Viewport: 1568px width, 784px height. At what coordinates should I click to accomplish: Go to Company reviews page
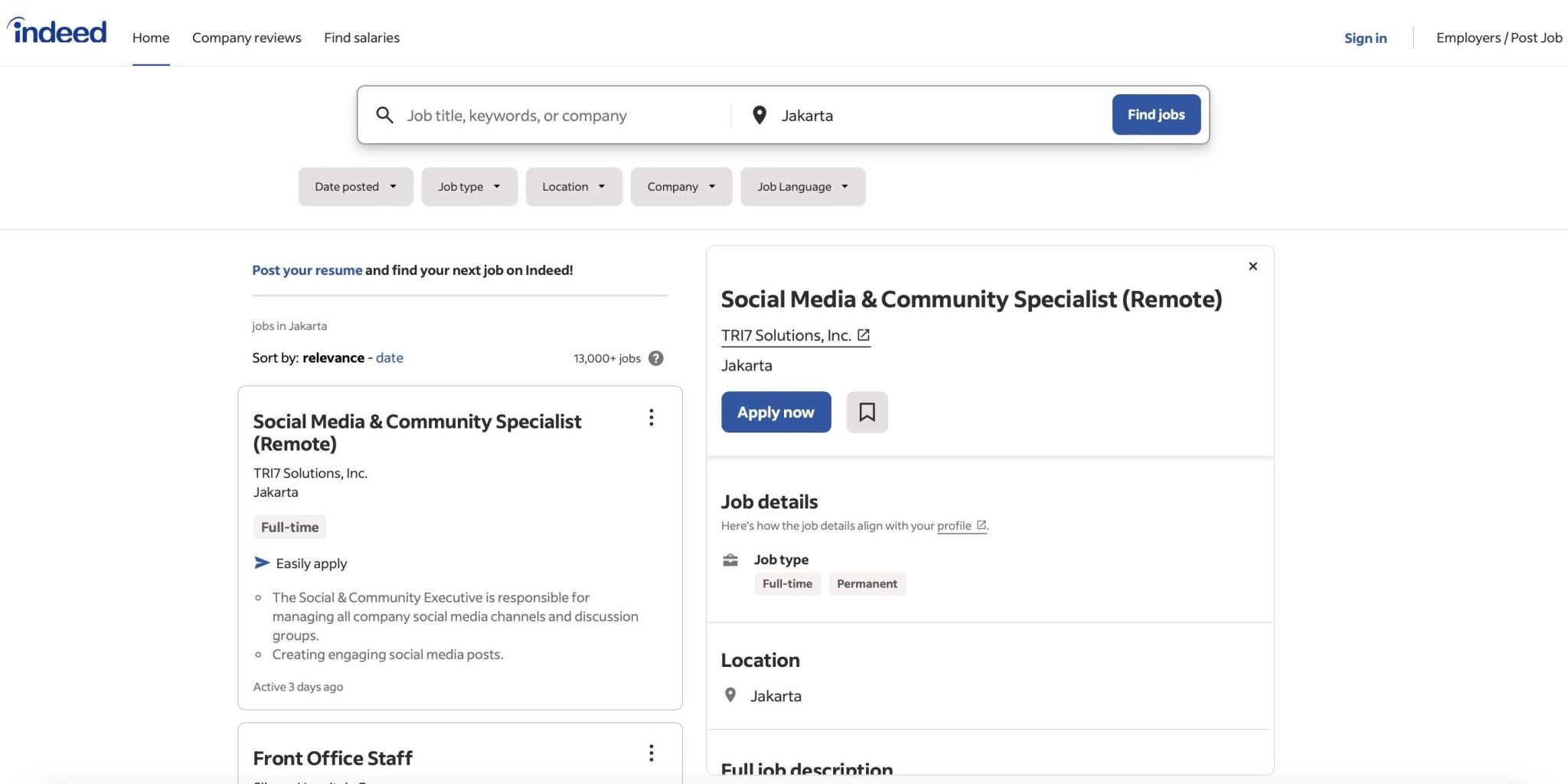tap(247, 38)
